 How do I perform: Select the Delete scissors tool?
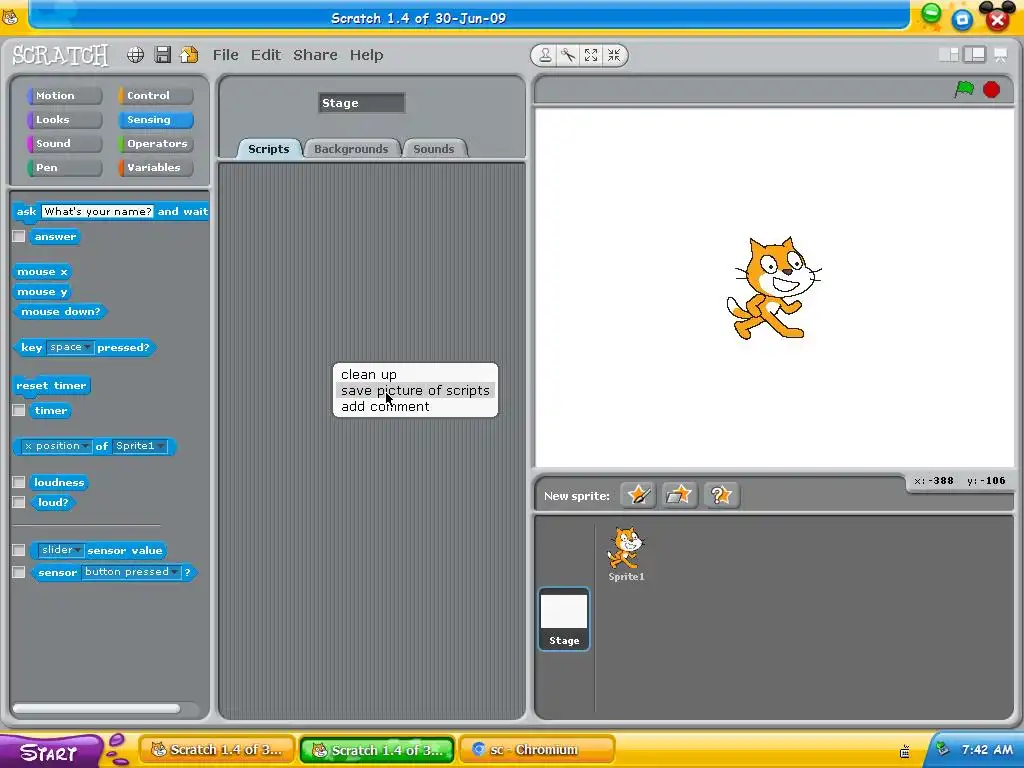pos(568,56)
